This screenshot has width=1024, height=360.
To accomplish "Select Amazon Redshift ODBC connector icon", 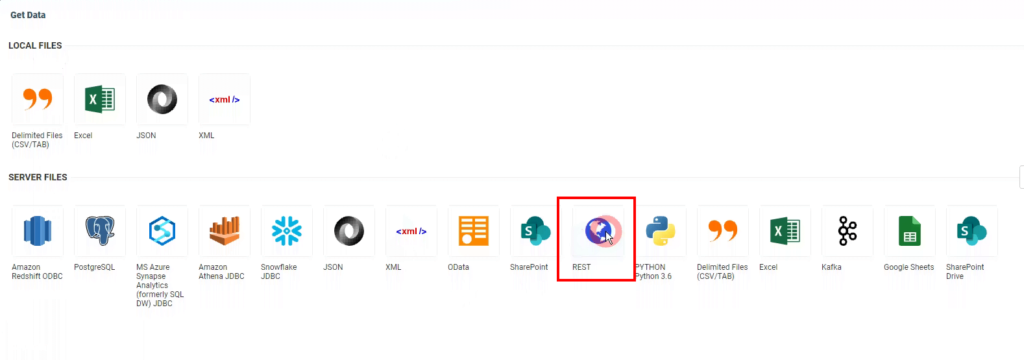I will click(x=38, y=231).
